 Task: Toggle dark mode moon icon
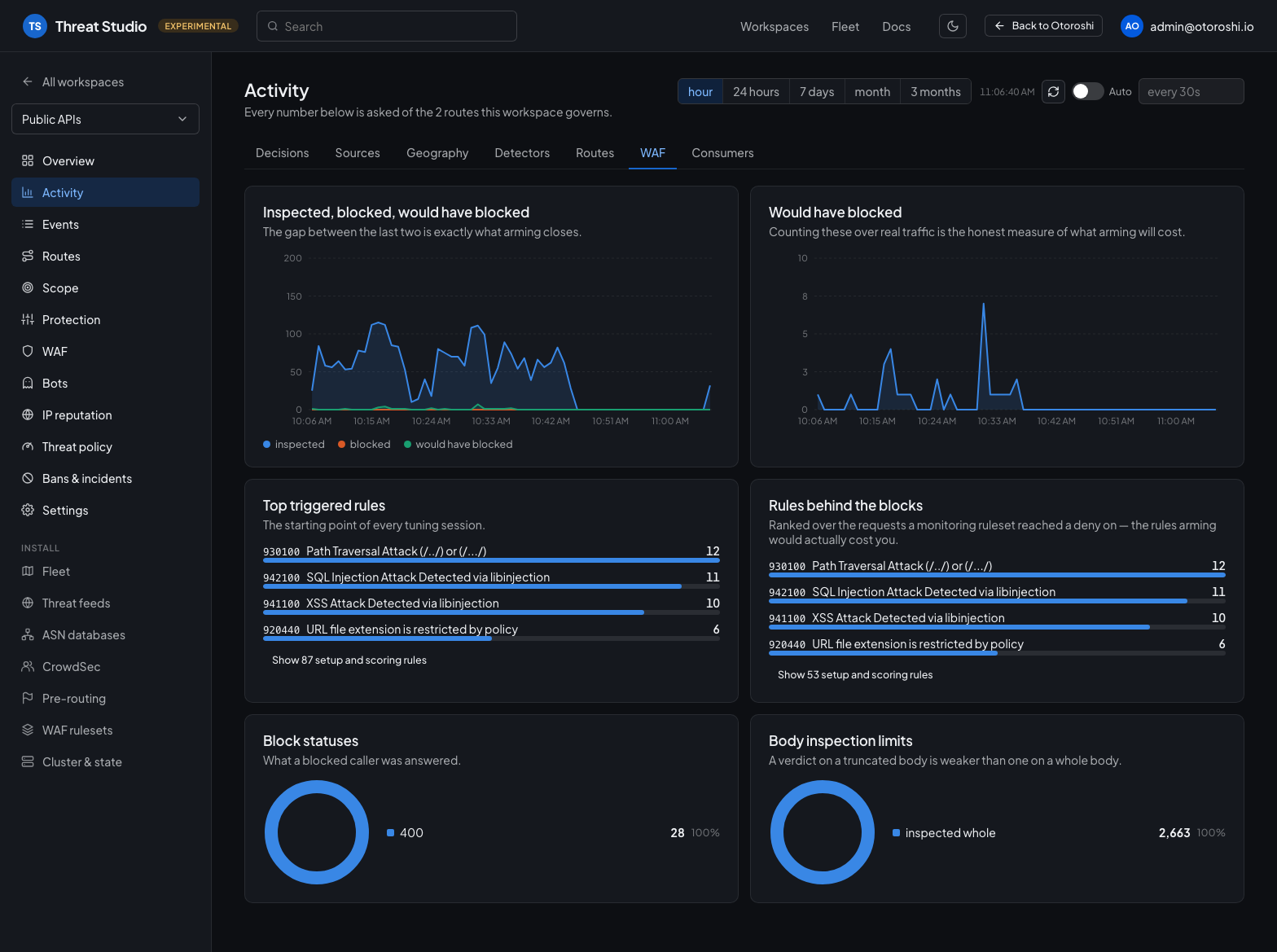[953, 26]
